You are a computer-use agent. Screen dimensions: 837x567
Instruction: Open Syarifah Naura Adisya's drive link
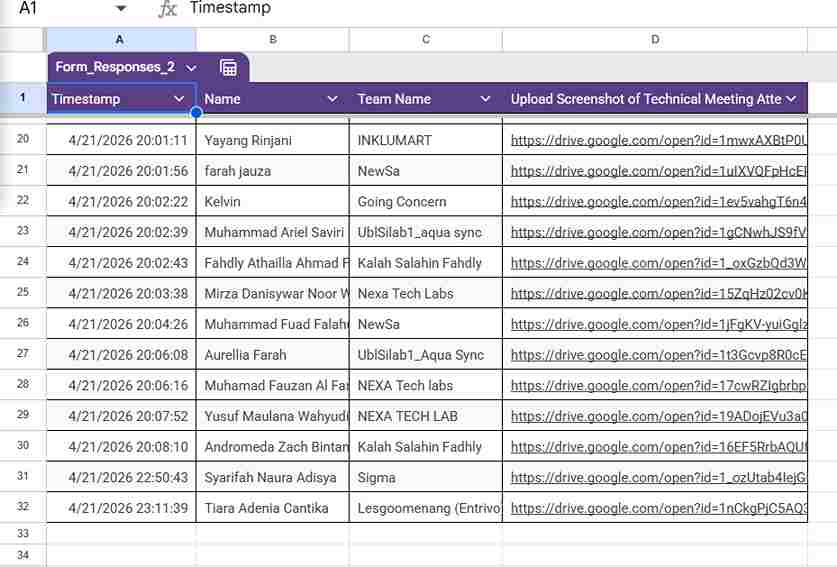659,477
